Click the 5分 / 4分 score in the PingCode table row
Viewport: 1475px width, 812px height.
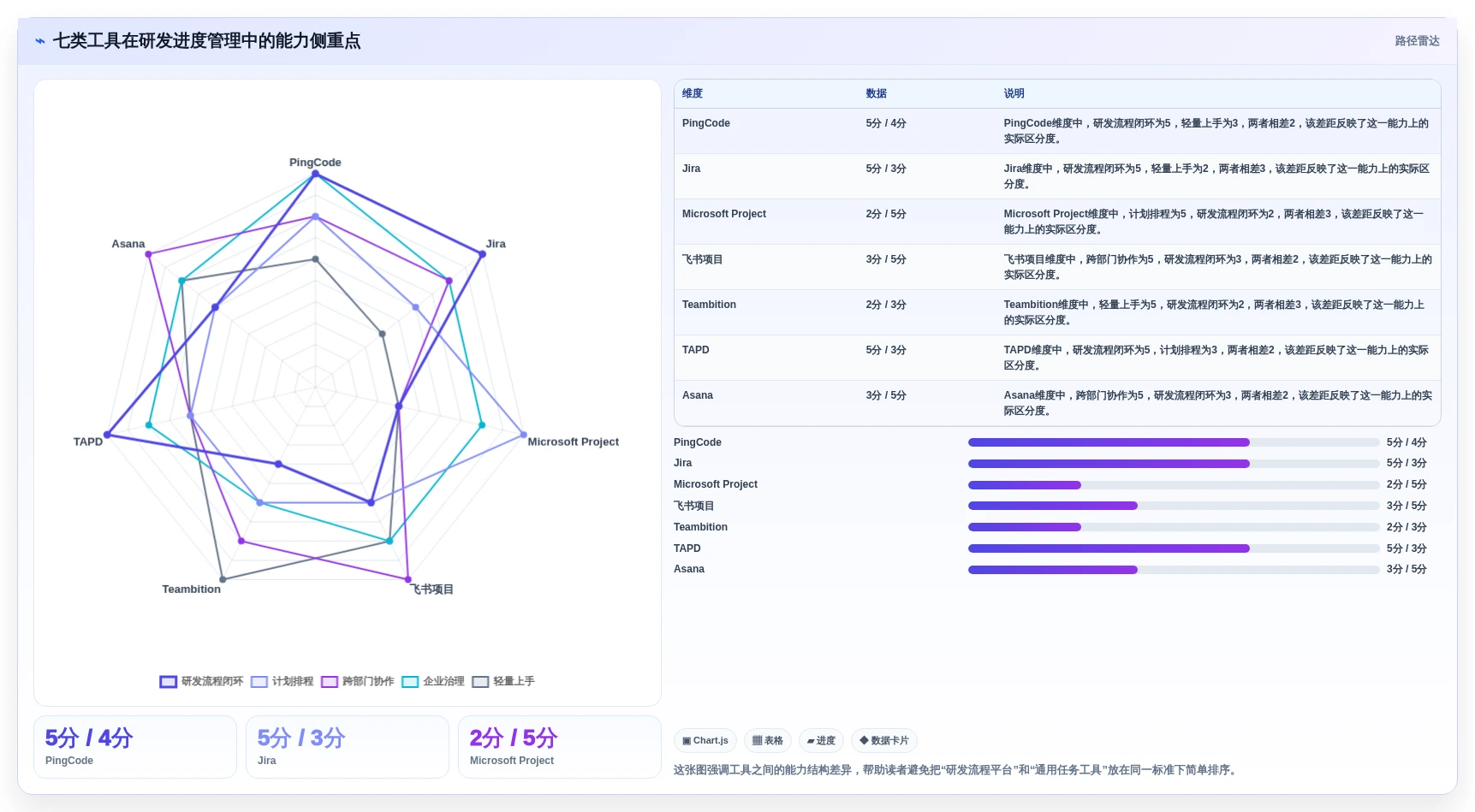pyautogui.click(x=886, y=123)
